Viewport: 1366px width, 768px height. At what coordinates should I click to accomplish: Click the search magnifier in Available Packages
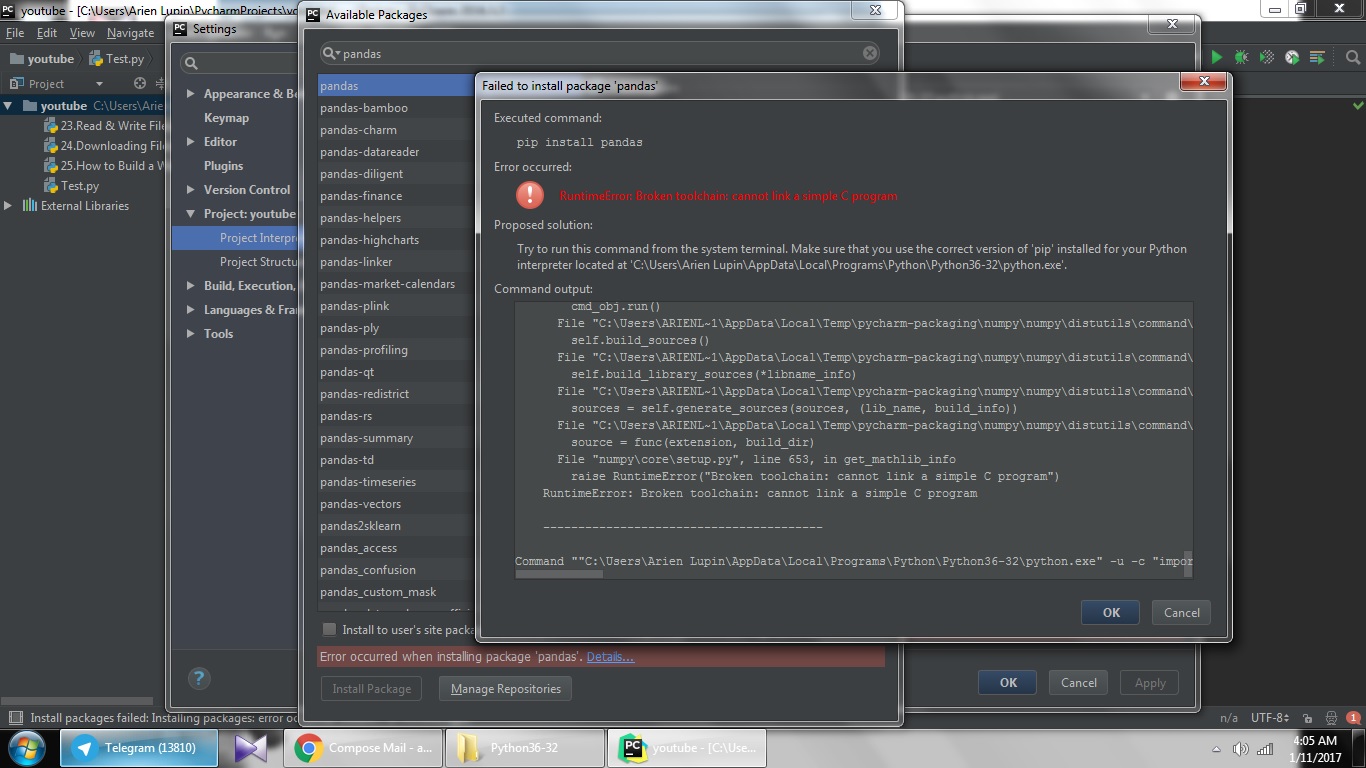(x=331, y=53)
